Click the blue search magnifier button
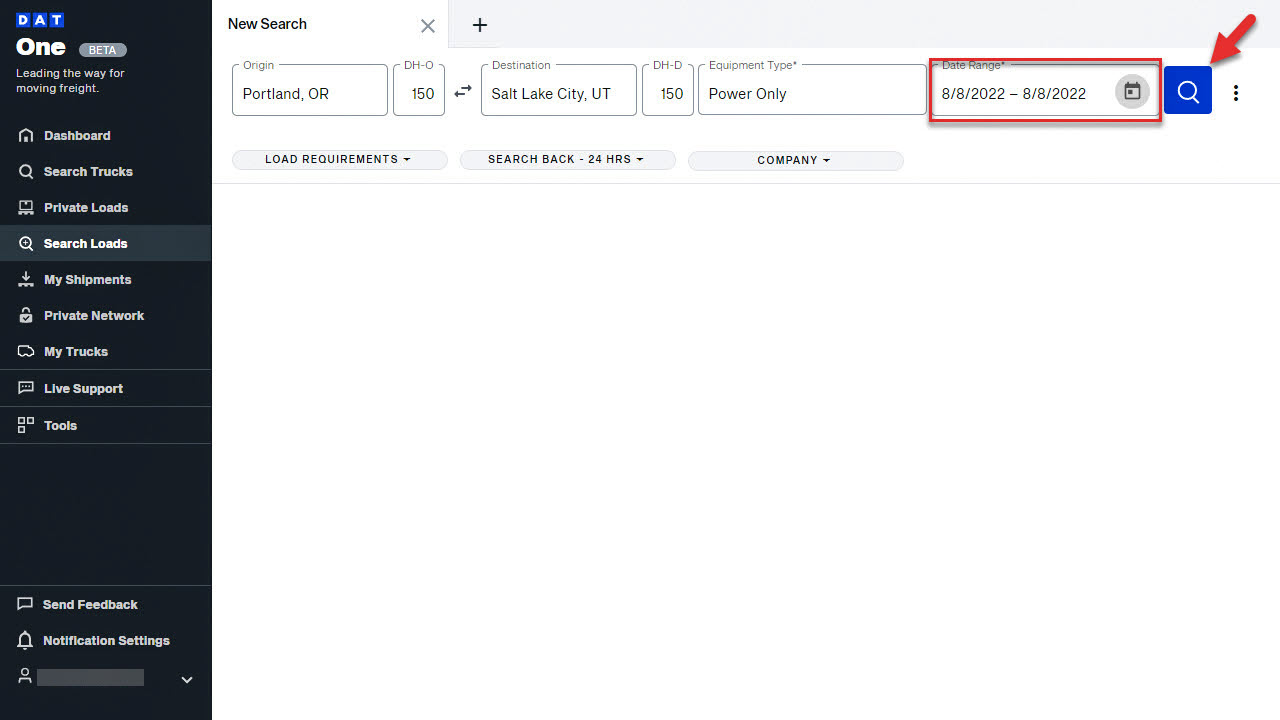Screen dimensions: 1280x720 coord(1187,91)
